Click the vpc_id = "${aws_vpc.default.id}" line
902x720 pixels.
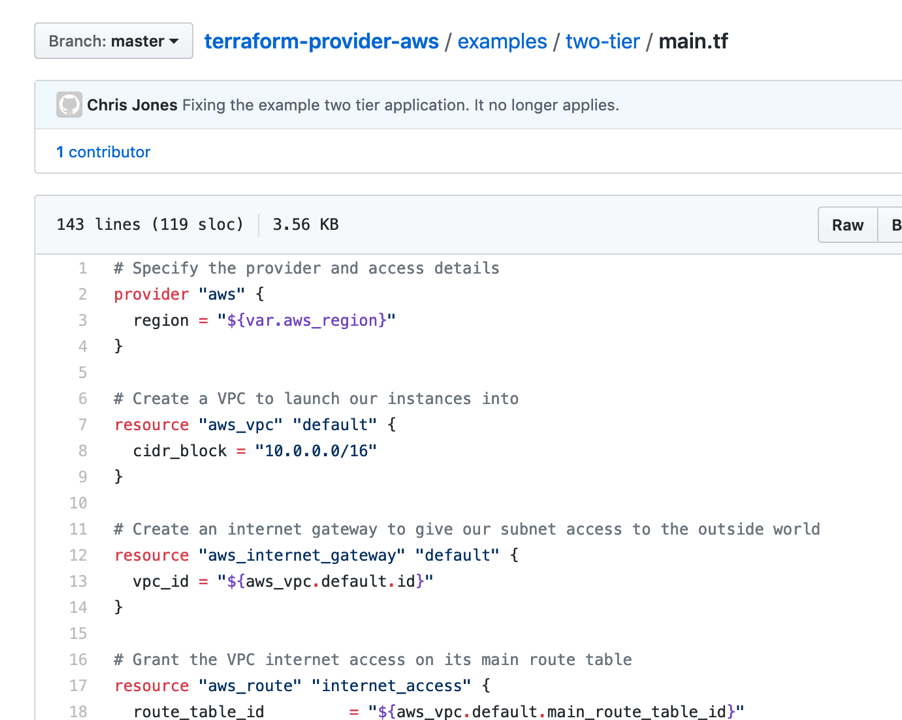(x=283, y=581)
